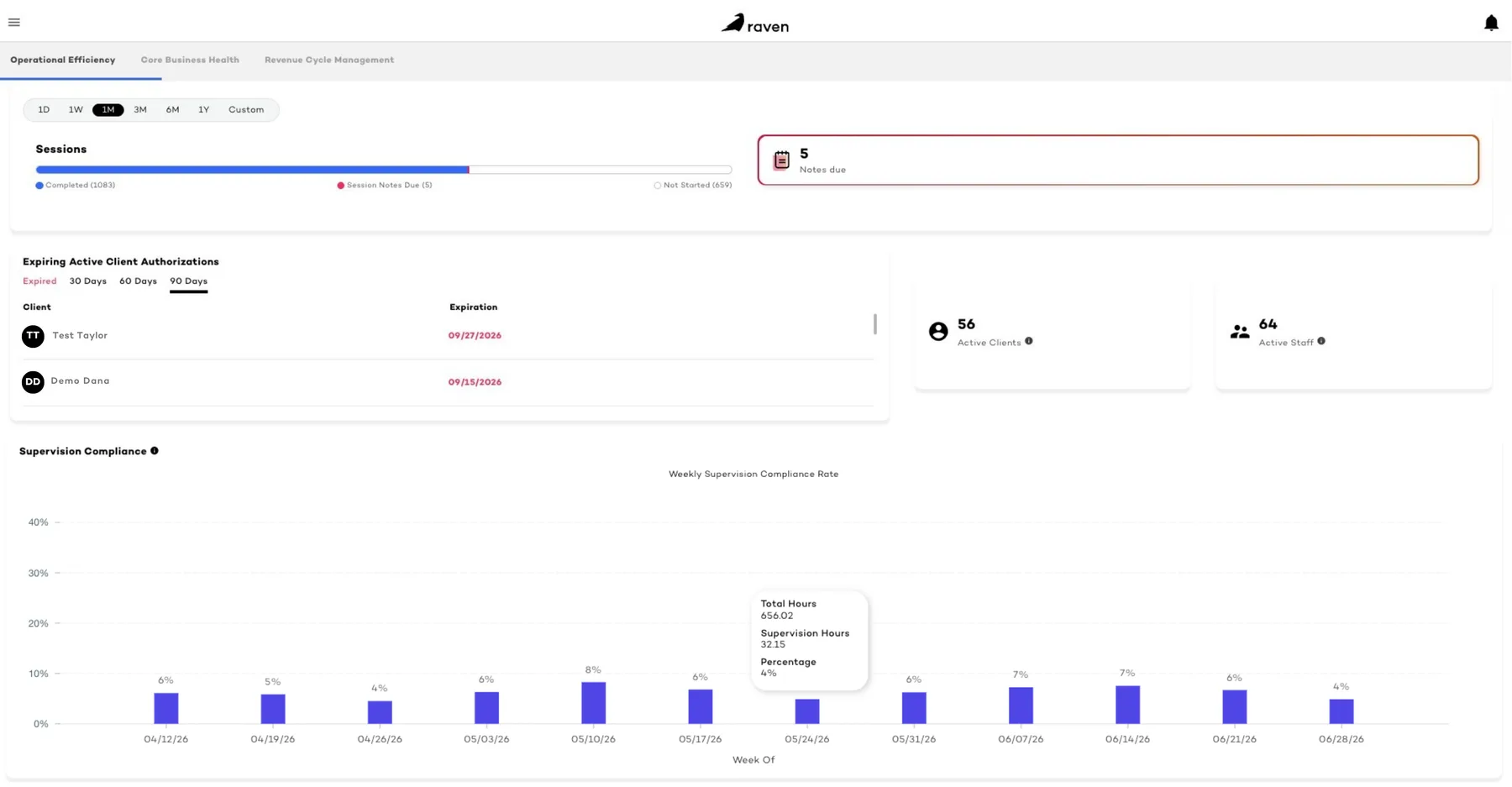Switch to Operational Efficiency tab

coord(63,60)
